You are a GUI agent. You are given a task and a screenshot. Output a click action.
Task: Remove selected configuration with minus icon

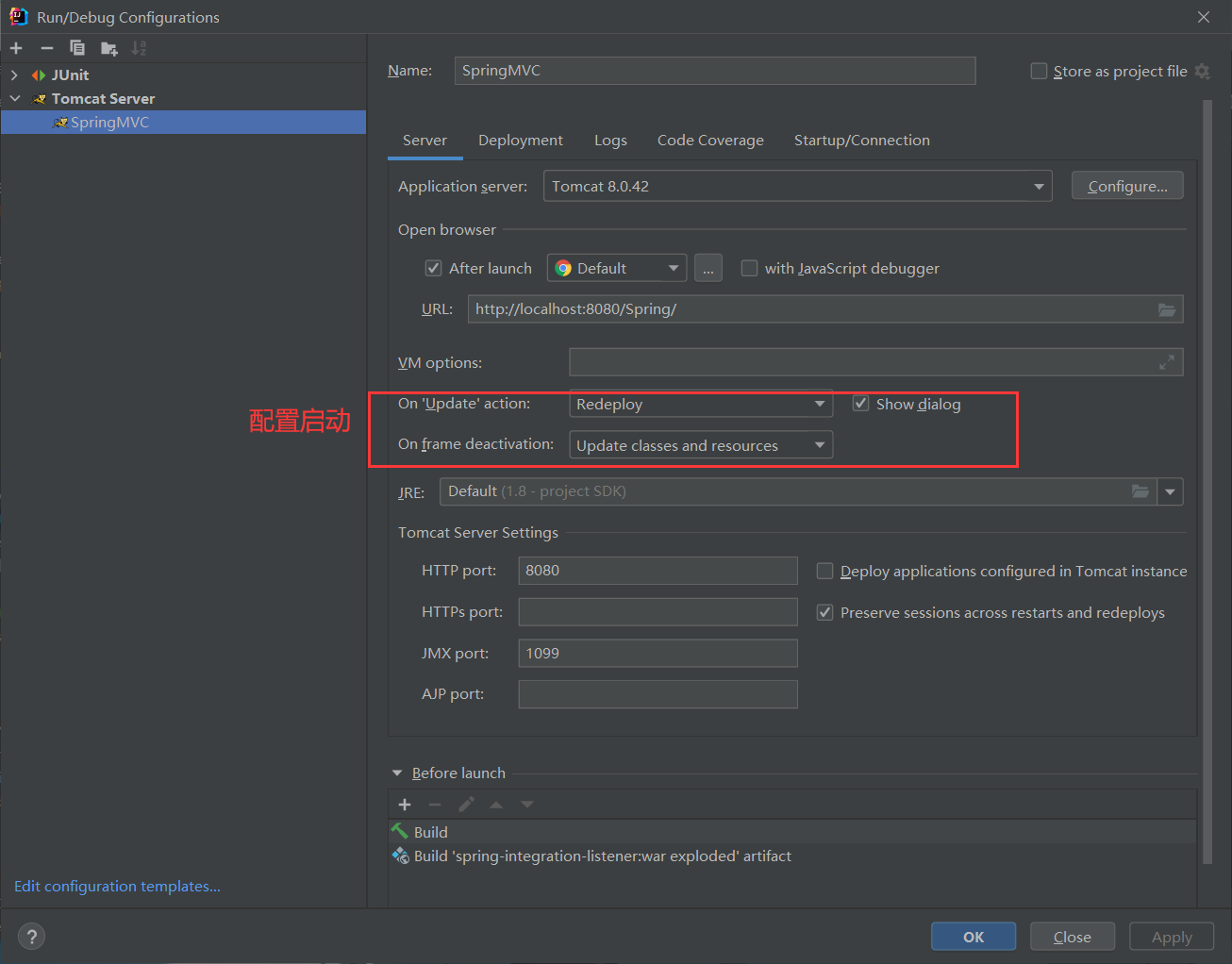47,48
